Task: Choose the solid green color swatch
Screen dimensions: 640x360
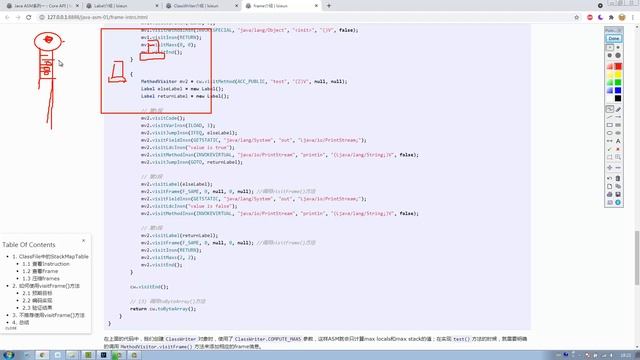Action: pos(618,82)
